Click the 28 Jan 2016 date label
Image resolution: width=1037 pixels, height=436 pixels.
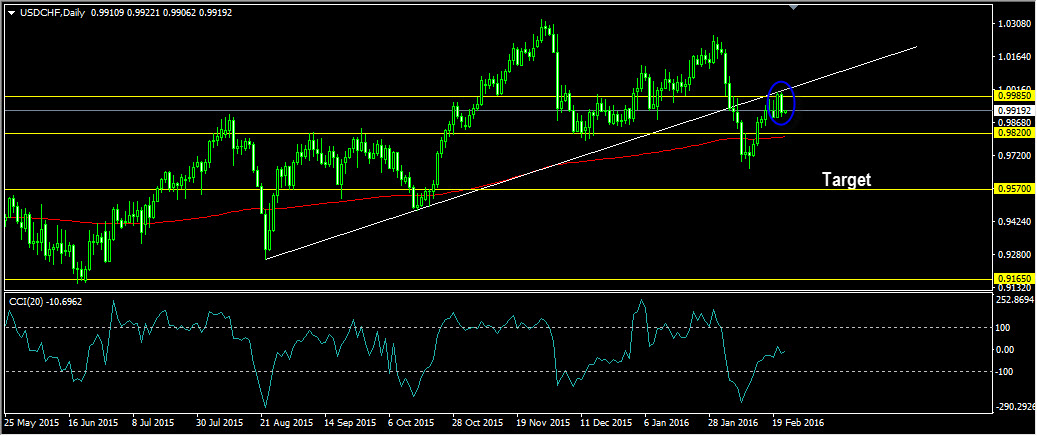(733, 422)
